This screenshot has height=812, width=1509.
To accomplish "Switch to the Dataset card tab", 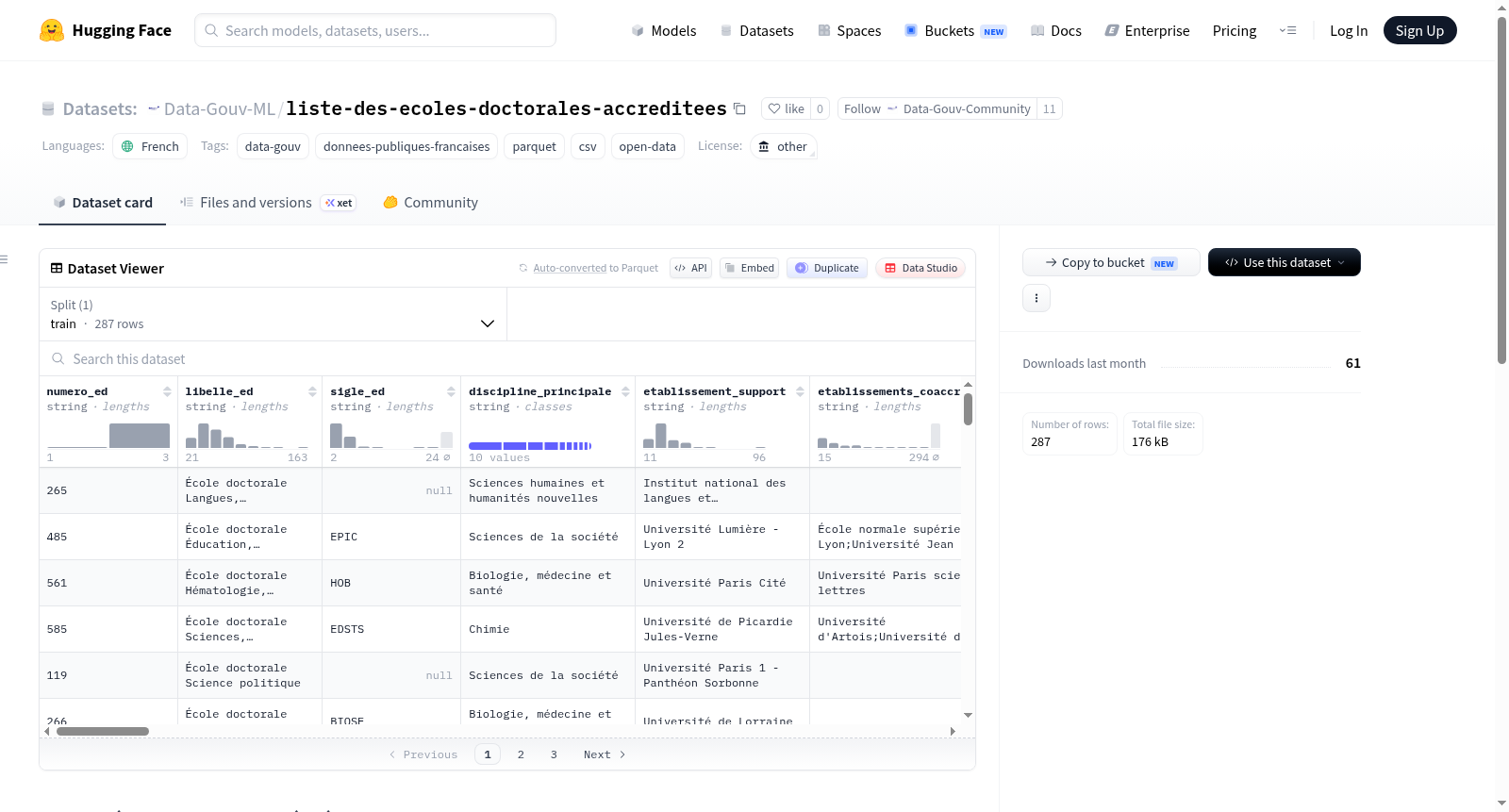I will (102, 202).
